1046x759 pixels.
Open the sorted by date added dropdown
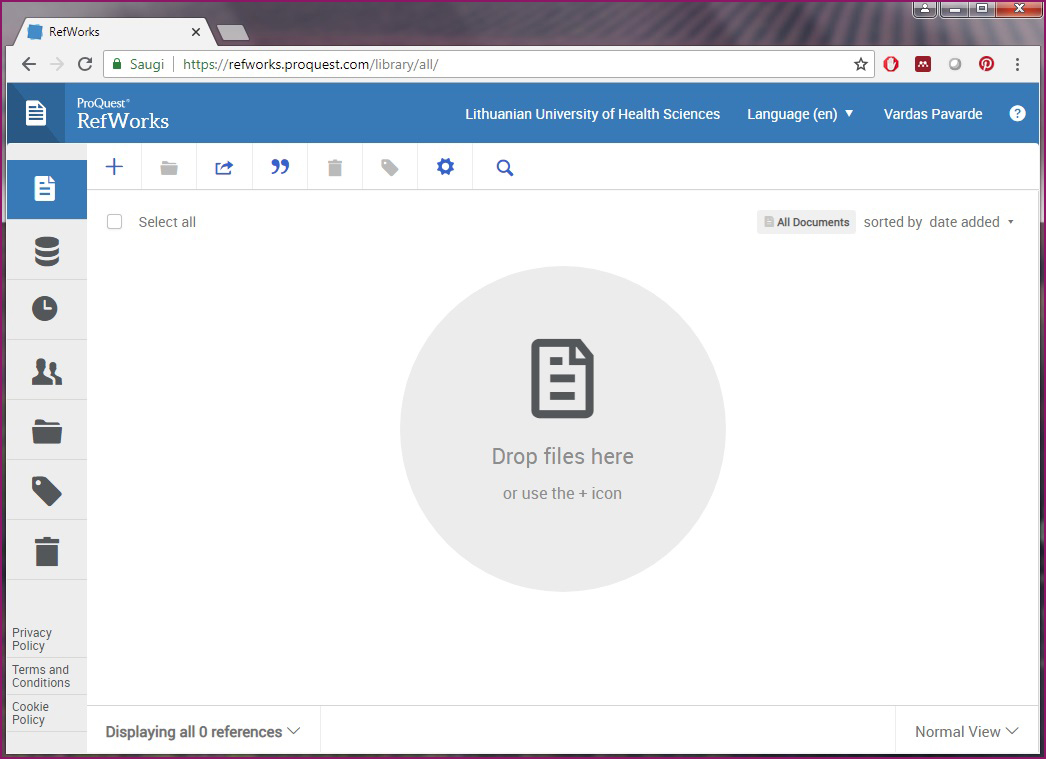click(x=970, y=222)
